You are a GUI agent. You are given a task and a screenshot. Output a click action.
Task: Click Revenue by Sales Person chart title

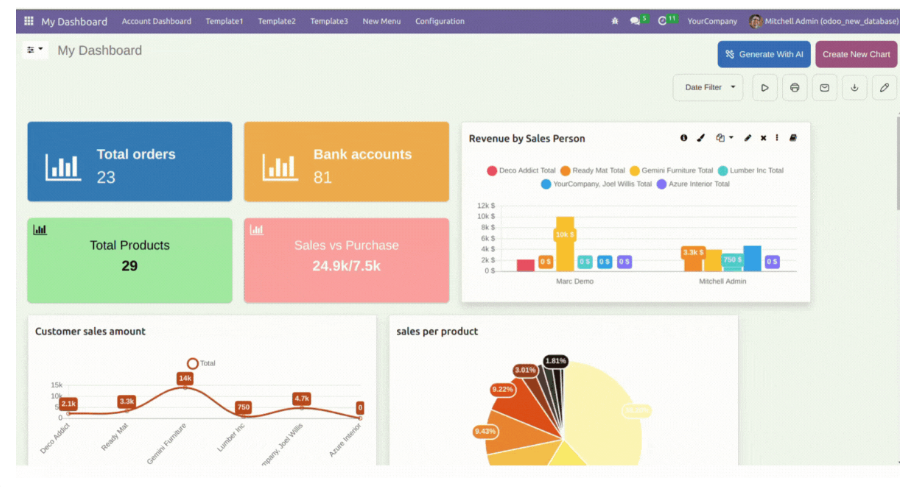tap(527, 139)
